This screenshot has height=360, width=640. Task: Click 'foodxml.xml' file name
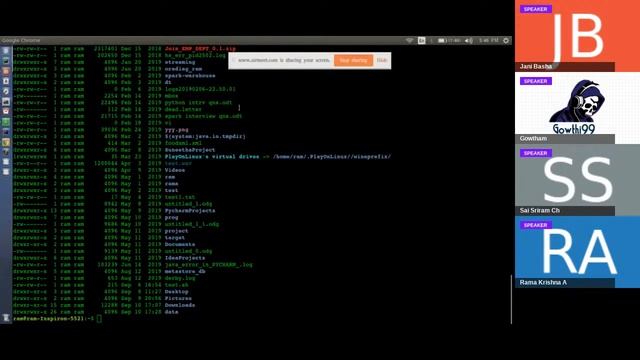coord(183,143)
